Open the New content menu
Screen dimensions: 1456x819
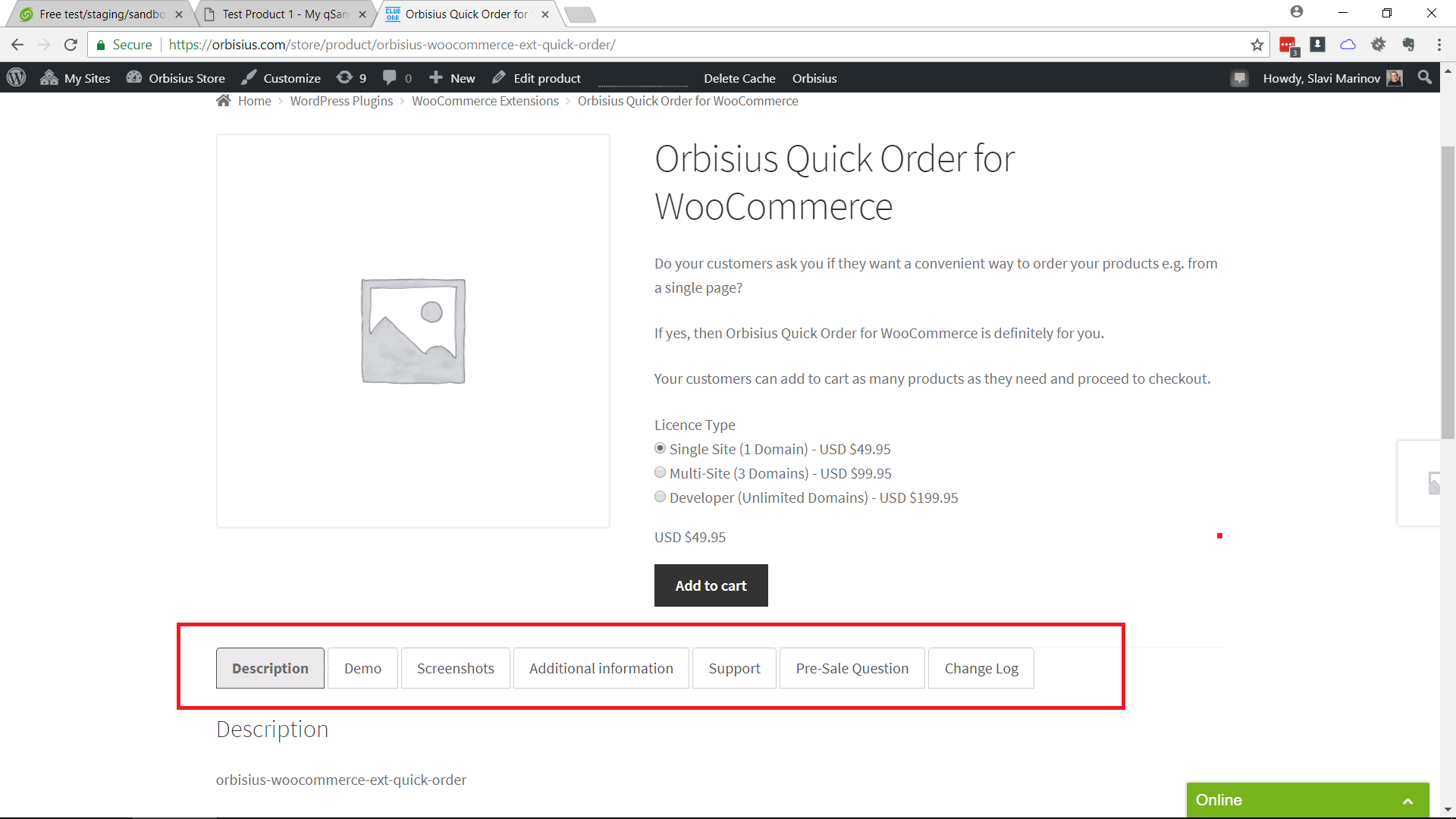tap(452, 78)
